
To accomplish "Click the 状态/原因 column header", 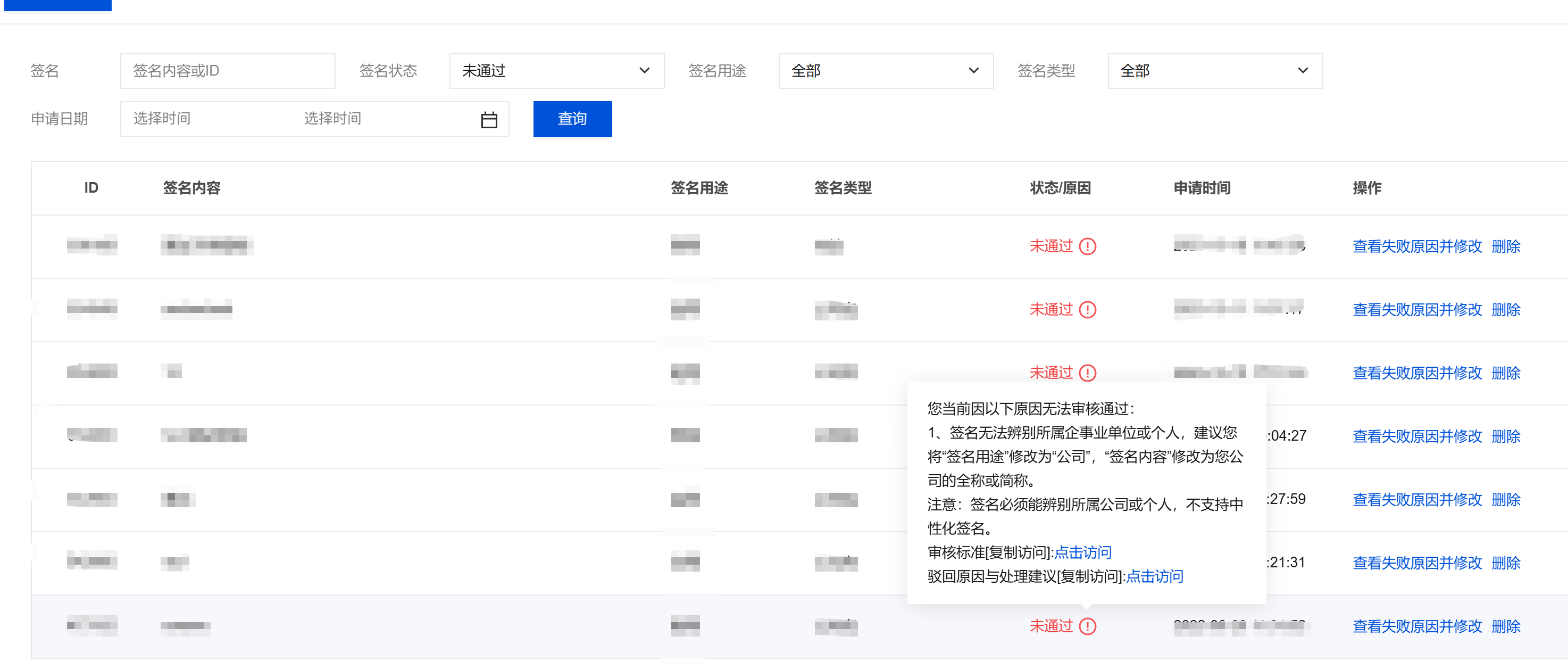I will coord(1060,188).
